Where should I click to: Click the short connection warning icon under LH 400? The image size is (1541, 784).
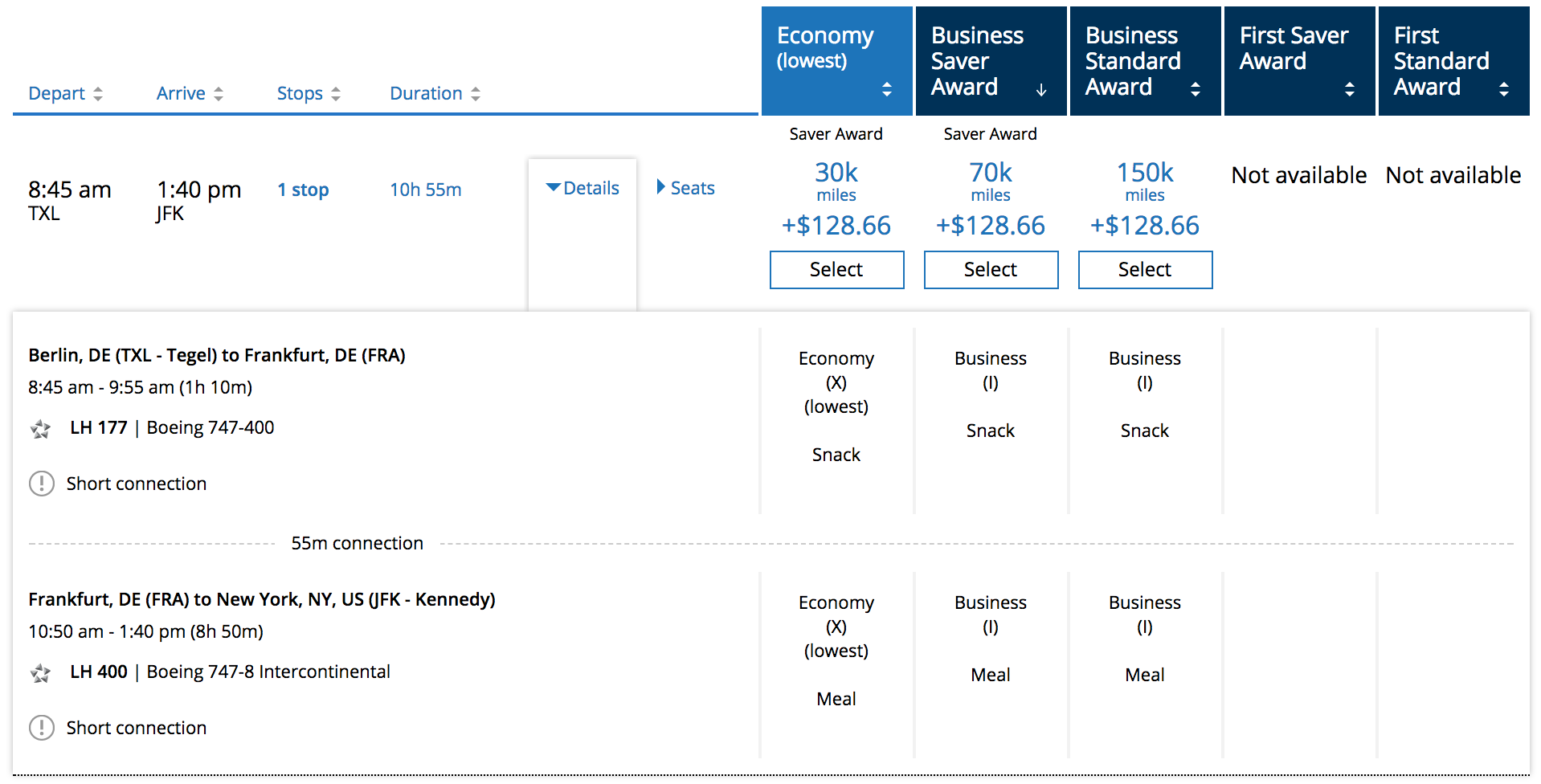(x=42, y=728)
